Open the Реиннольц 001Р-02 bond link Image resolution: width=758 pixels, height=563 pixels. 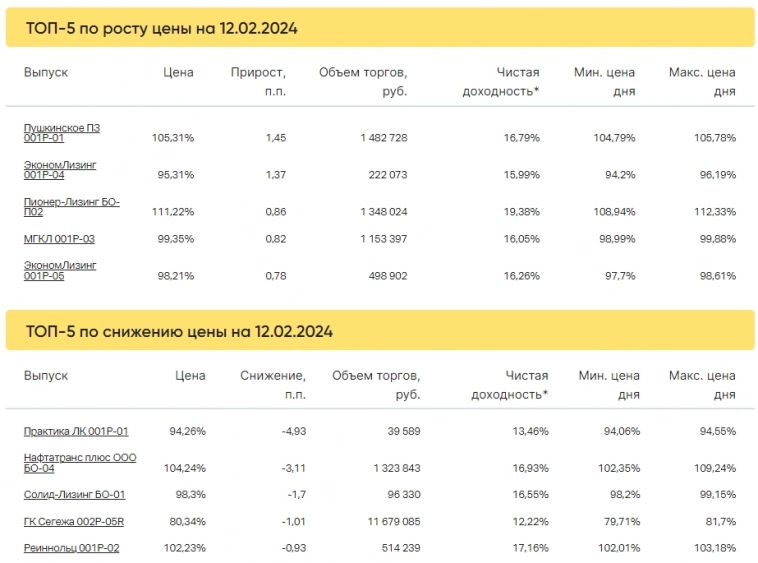pos(72,548)
